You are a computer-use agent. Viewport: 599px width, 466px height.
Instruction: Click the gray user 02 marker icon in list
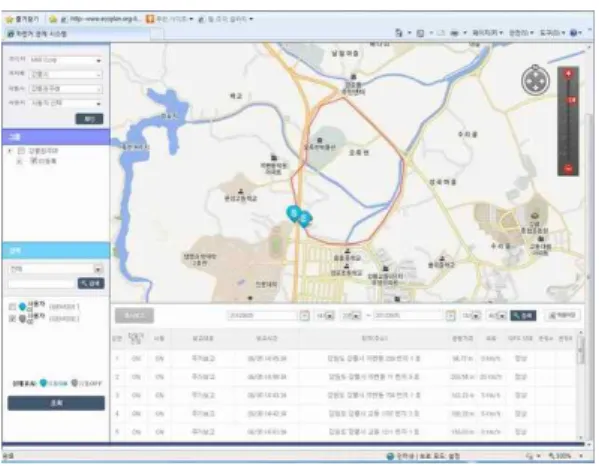tap(22, 318)
